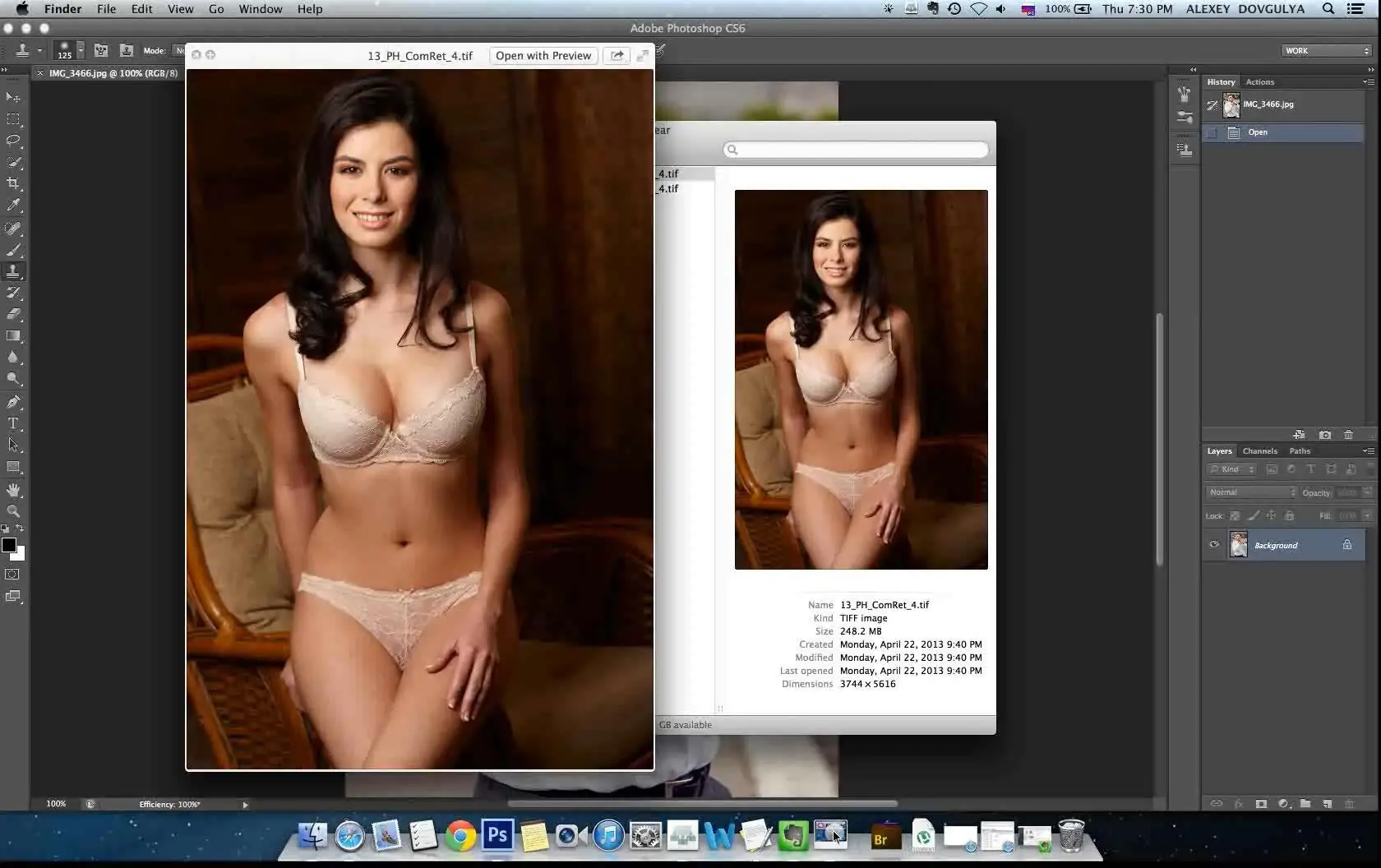Screen dimensions: 1381x868
Task: Open the Go menu in menu bar
Action: [x=216, y=9]
